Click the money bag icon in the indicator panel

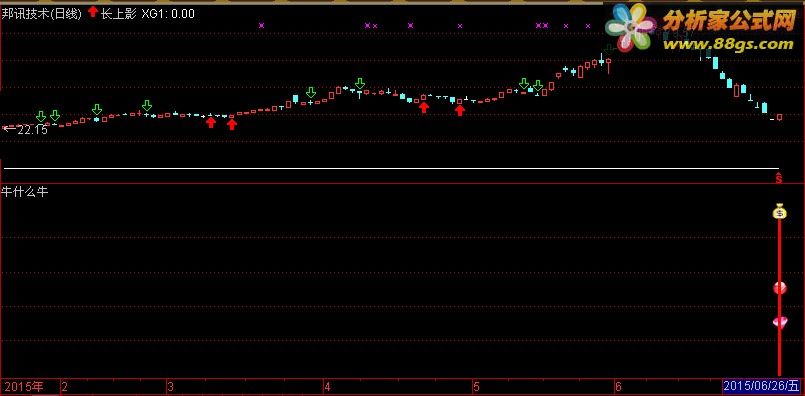pyautogui.click(x=780, y=211)
